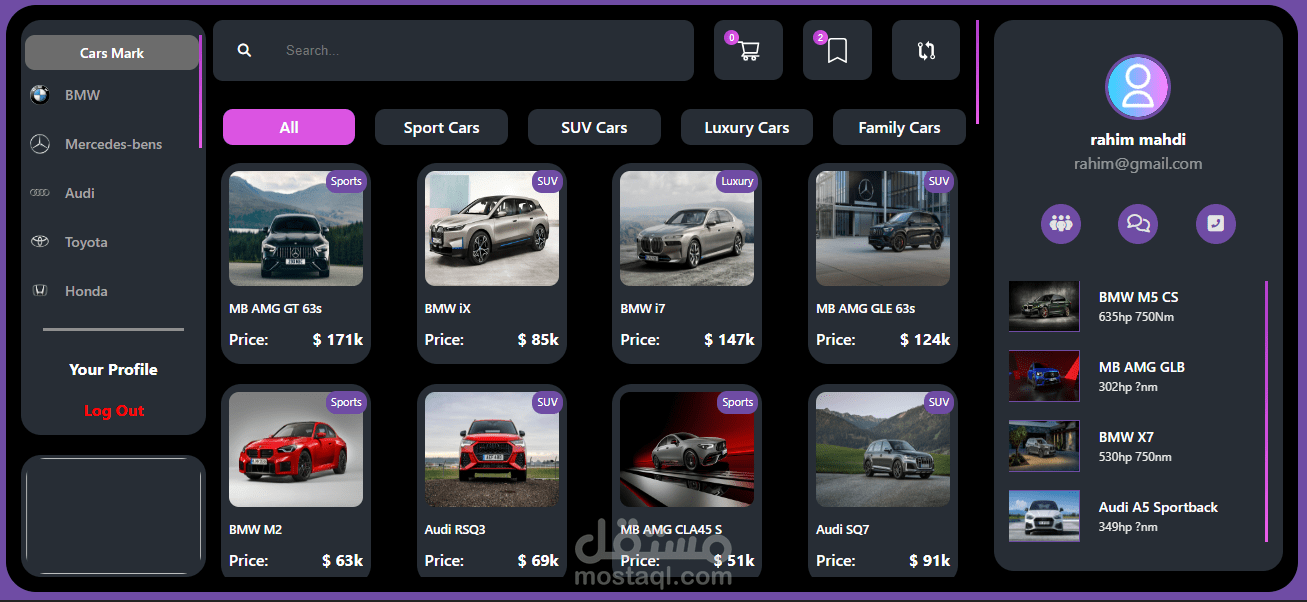
Task: Open Audi A5 Sportback thumbnail
Action: (1044, 516)
